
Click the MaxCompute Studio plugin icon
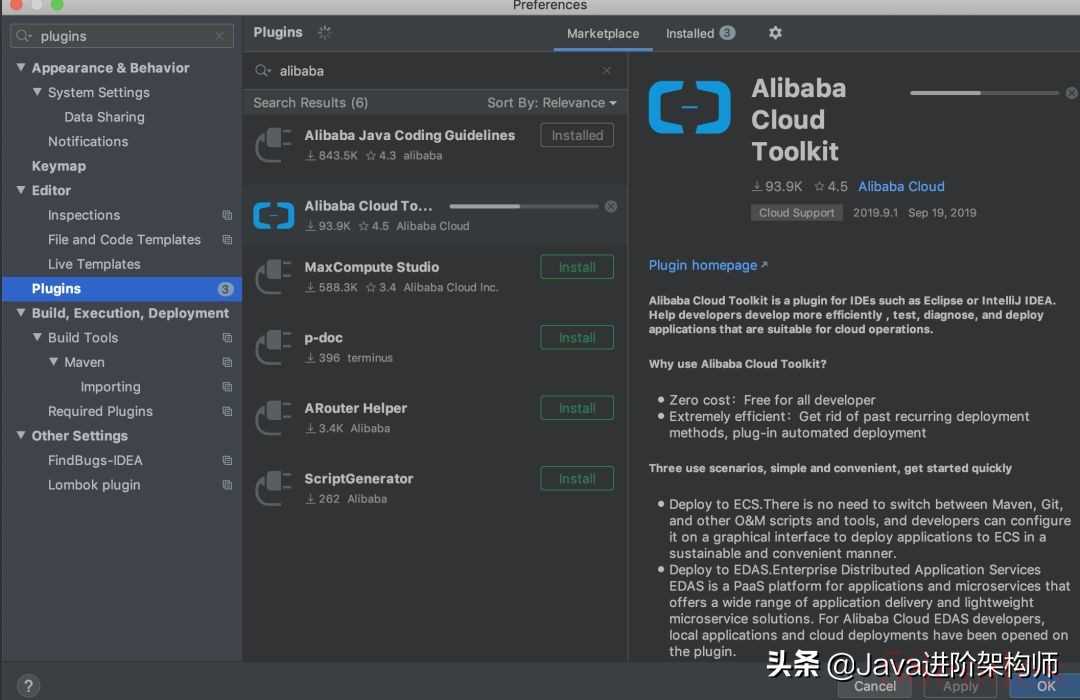tap(273, 277)
